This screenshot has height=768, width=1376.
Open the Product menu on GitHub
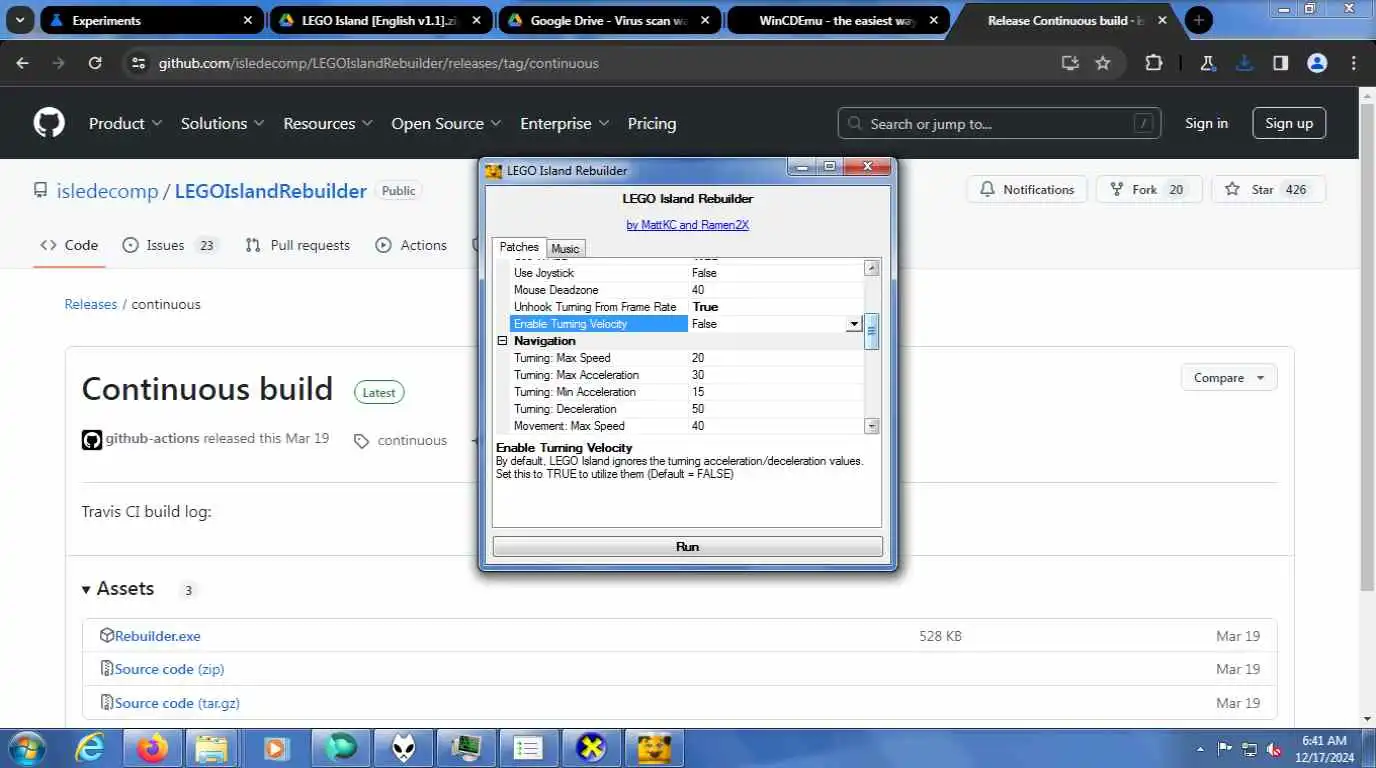coord(125,123)
